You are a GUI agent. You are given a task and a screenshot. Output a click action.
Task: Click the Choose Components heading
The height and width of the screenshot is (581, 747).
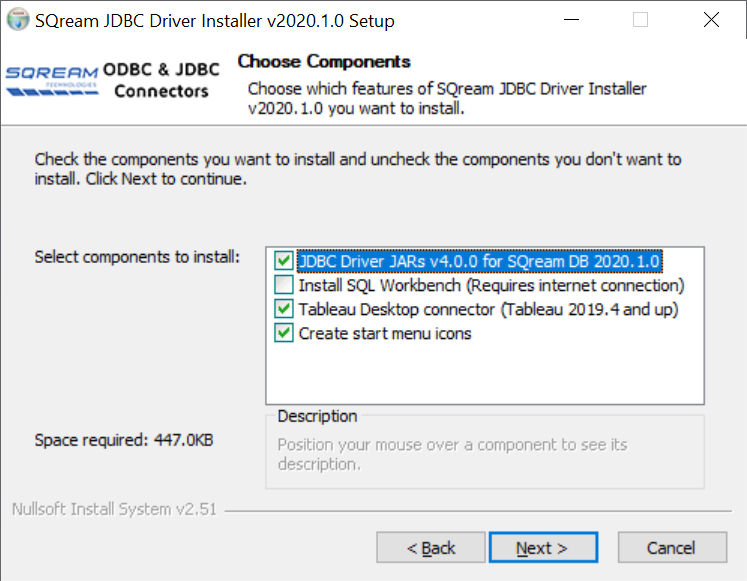click(324, 62)
